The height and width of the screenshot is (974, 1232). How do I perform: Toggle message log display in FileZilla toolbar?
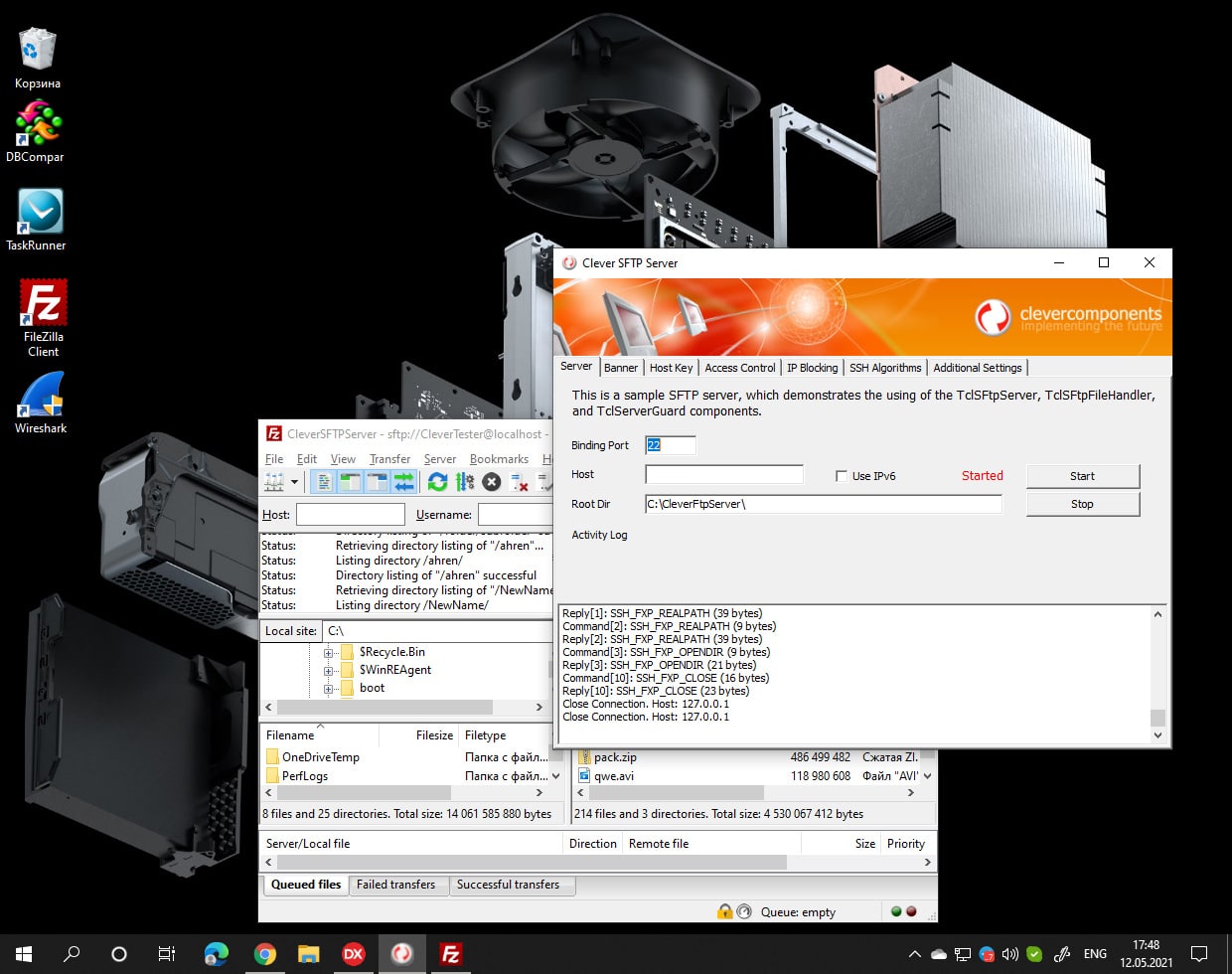pos(324,482)
